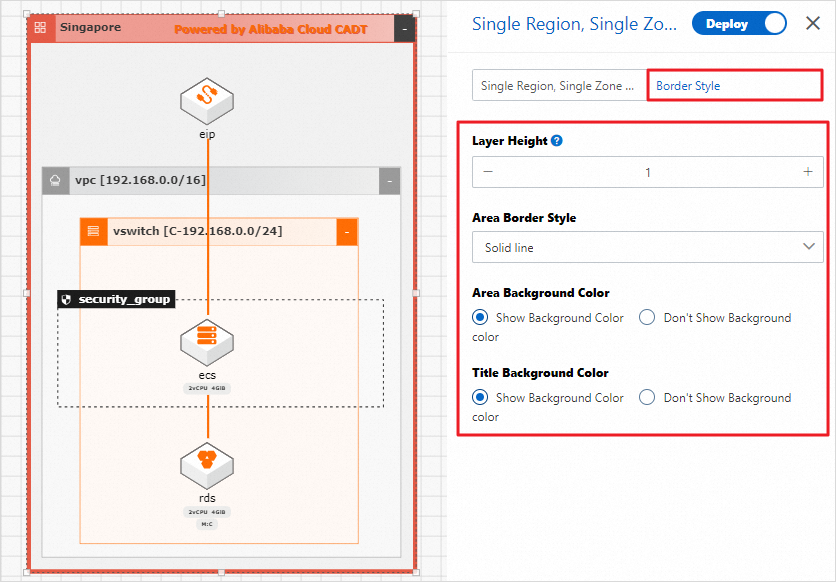
Task: Click the Singapore region title
Action: 90,27
